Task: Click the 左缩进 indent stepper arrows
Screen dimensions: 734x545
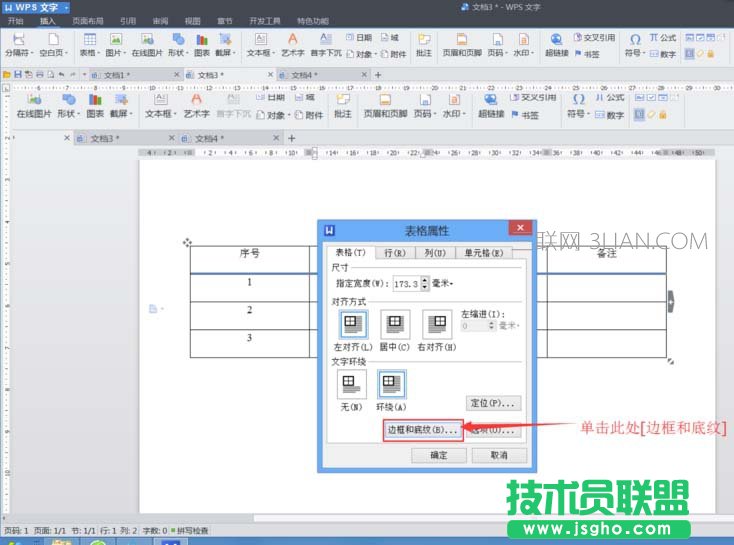Action: [492, 326]
